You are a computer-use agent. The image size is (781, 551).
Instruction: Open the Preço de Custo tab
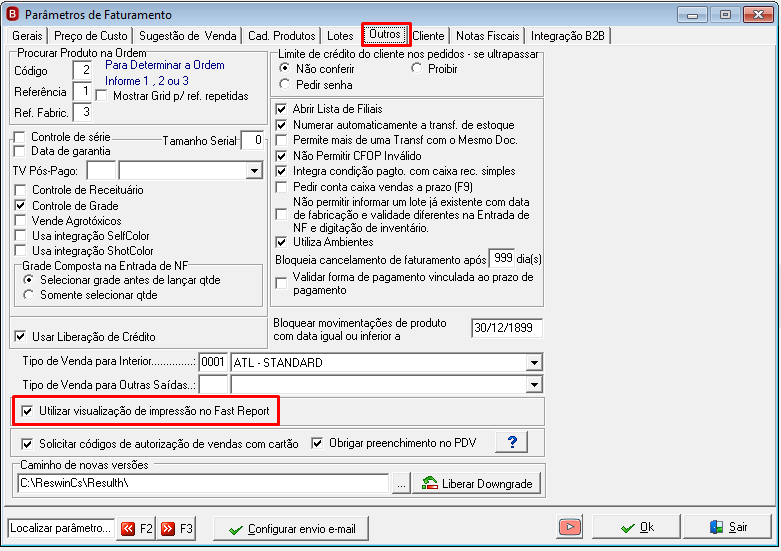[x=91, y=36]
